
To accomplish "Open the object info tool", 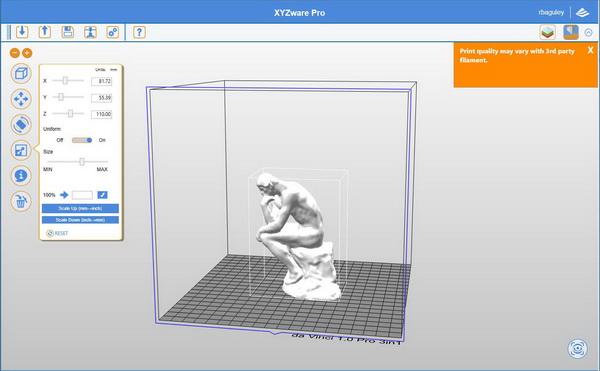I will pyautogui.click(x=21, y=176).
